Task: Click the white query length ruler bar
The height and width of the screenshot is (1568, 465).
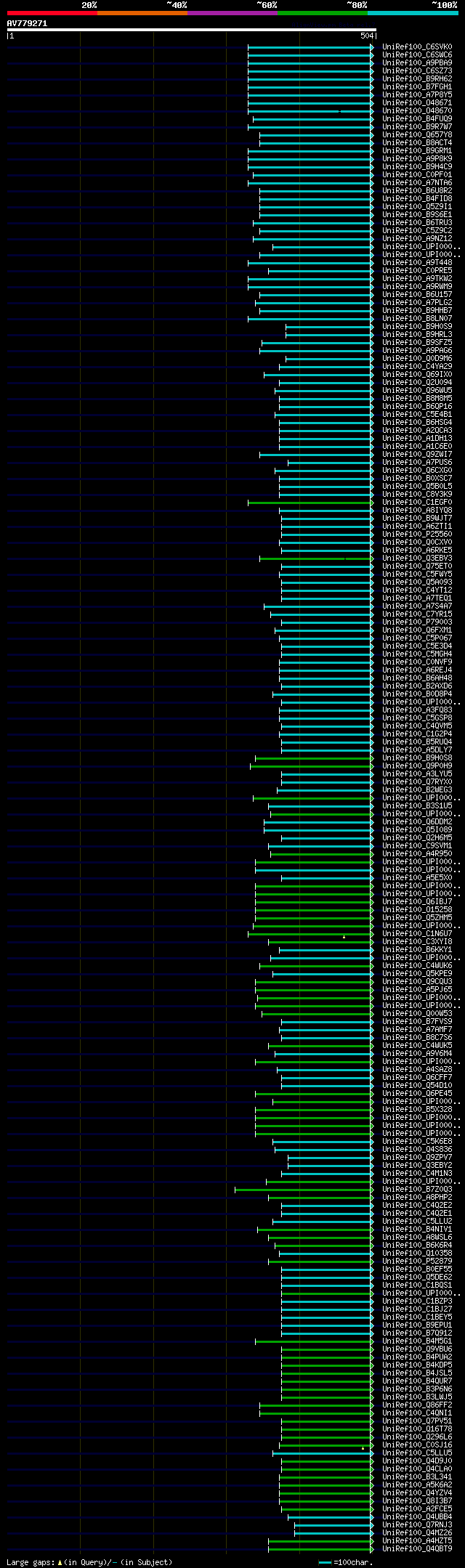Action: 191,30
